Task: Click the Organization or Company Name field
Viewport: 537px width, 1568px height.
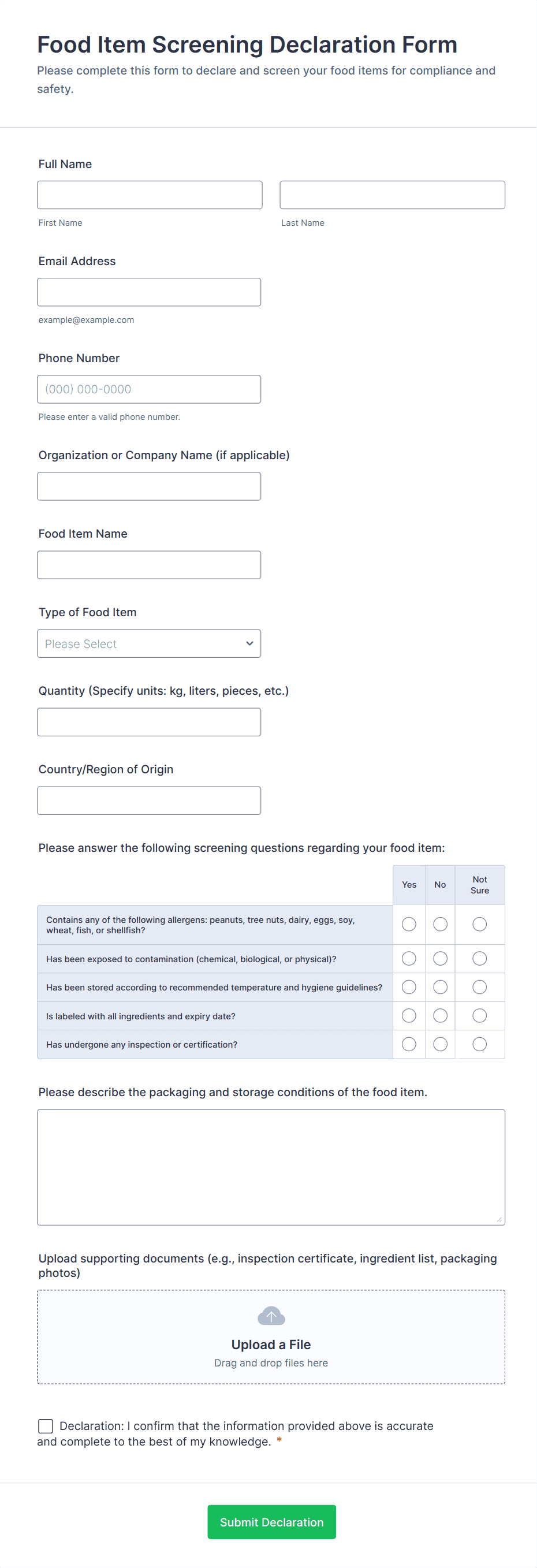Action: pos(149,486)
